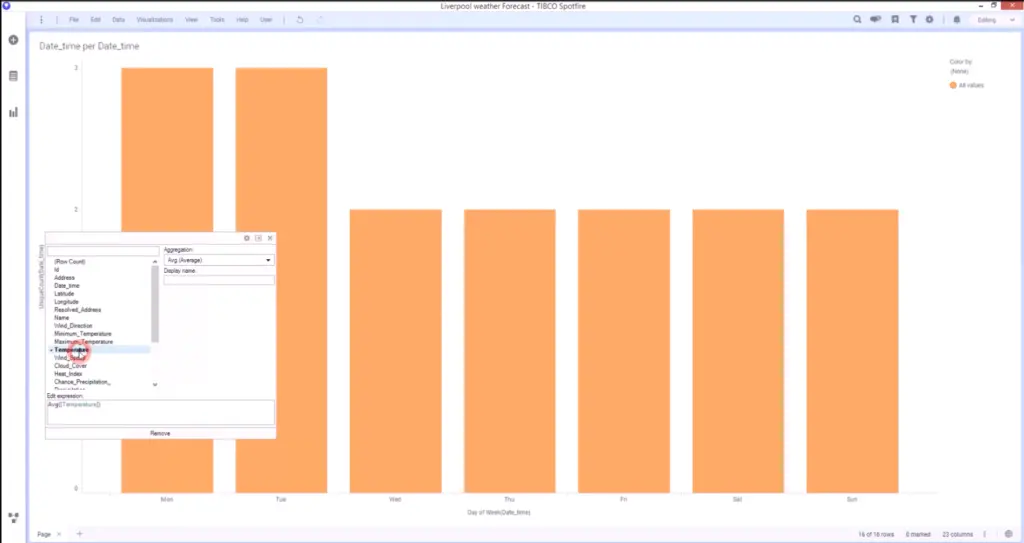Open the data table icon in left sidebar

[13, 76]
